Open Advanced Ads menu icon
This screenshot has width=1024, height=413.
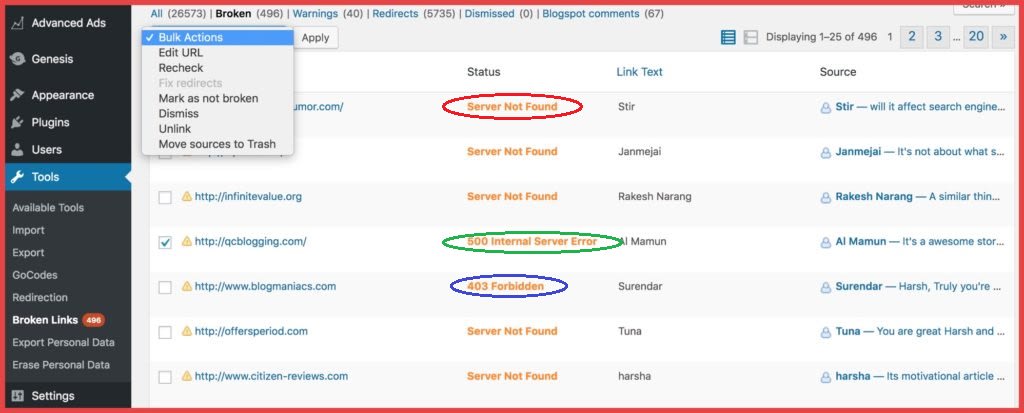18,23
